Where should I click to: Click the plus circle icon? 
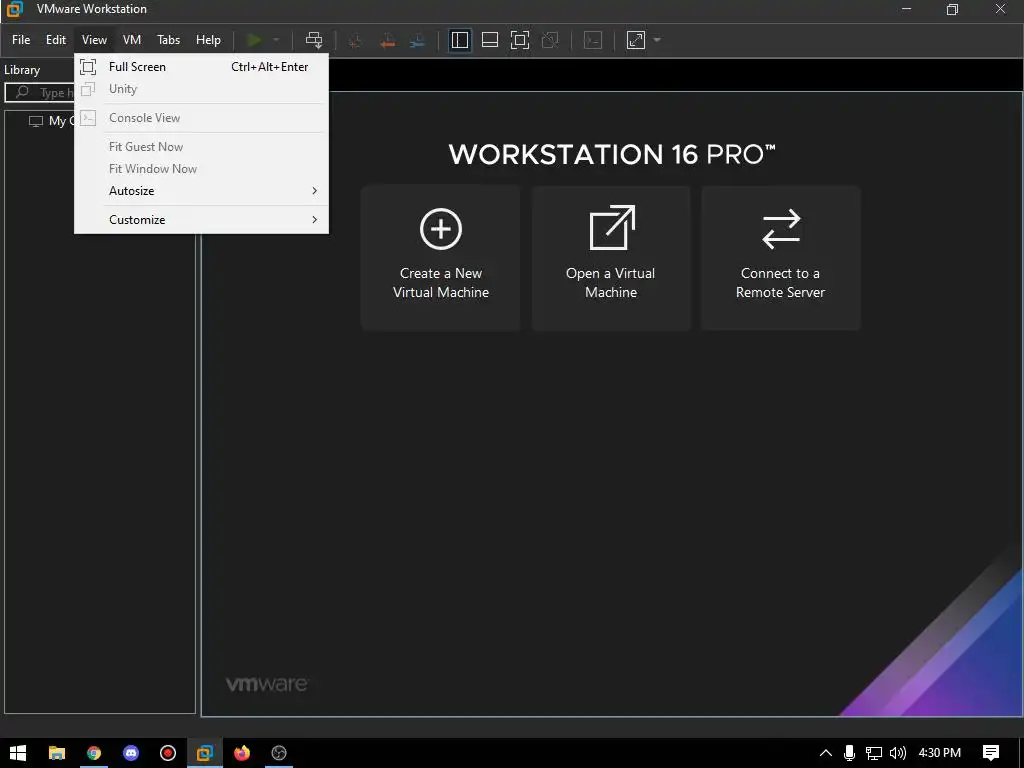coord(441,229)
